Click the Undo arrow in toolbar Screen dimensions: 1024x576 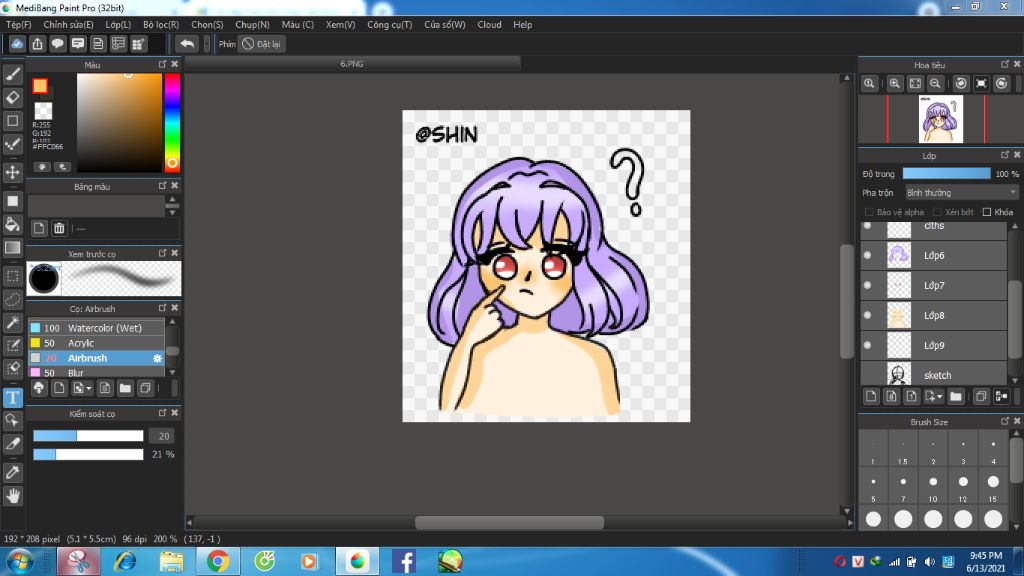click(187, 44)
